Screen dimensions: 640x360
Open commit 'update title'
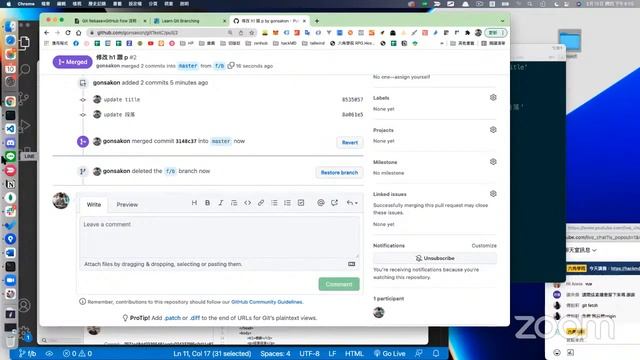pyautogui.click(x=122, y=99)
